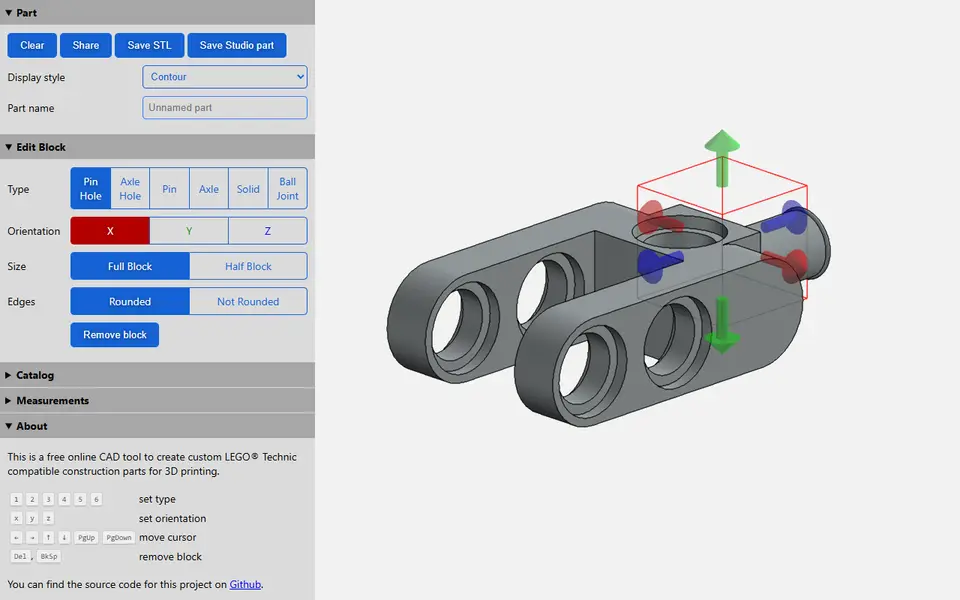Save the part as STL

(149, 45)
